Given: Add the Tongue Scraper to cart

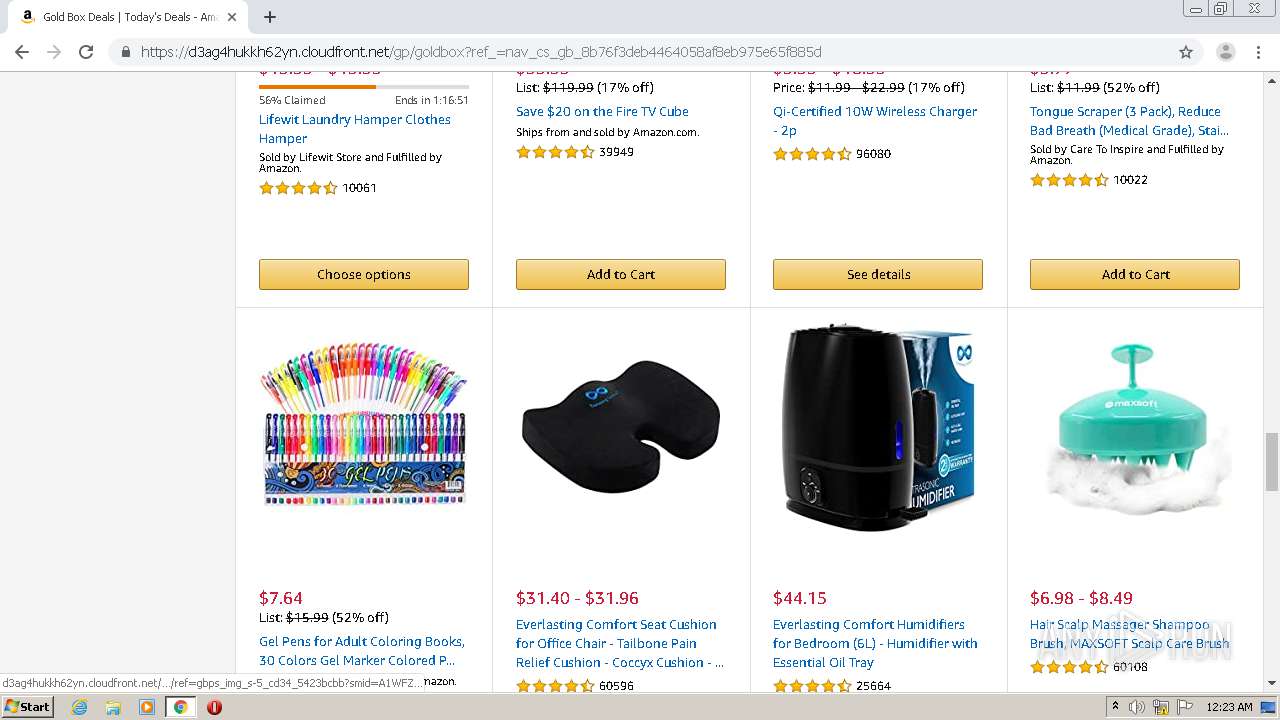Looking at the screenshot, I should point(1135,274).
